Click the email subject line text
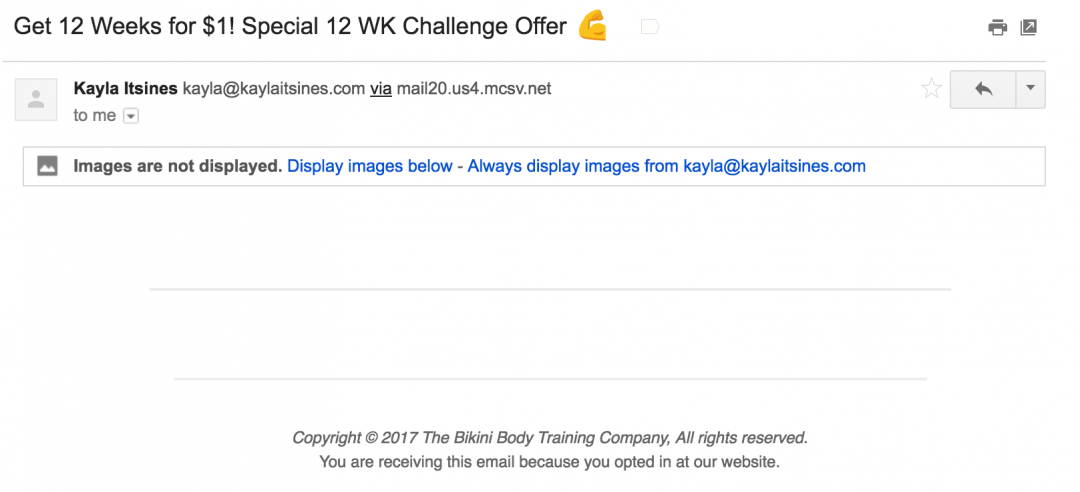This screenshot has width=1080, height=492. [290, 27]
